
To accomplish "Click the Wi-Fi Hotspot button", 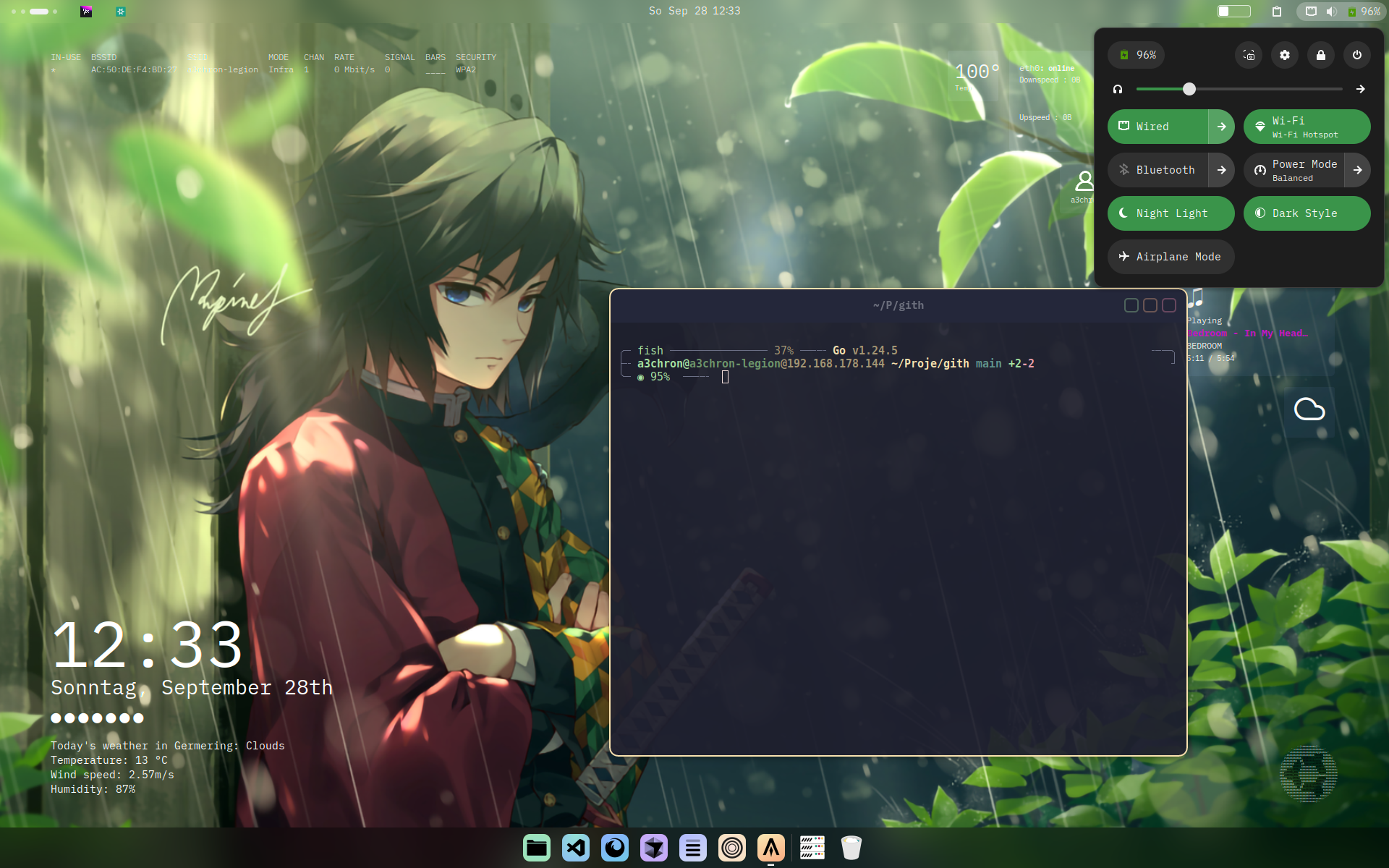I will [1307, 127].
